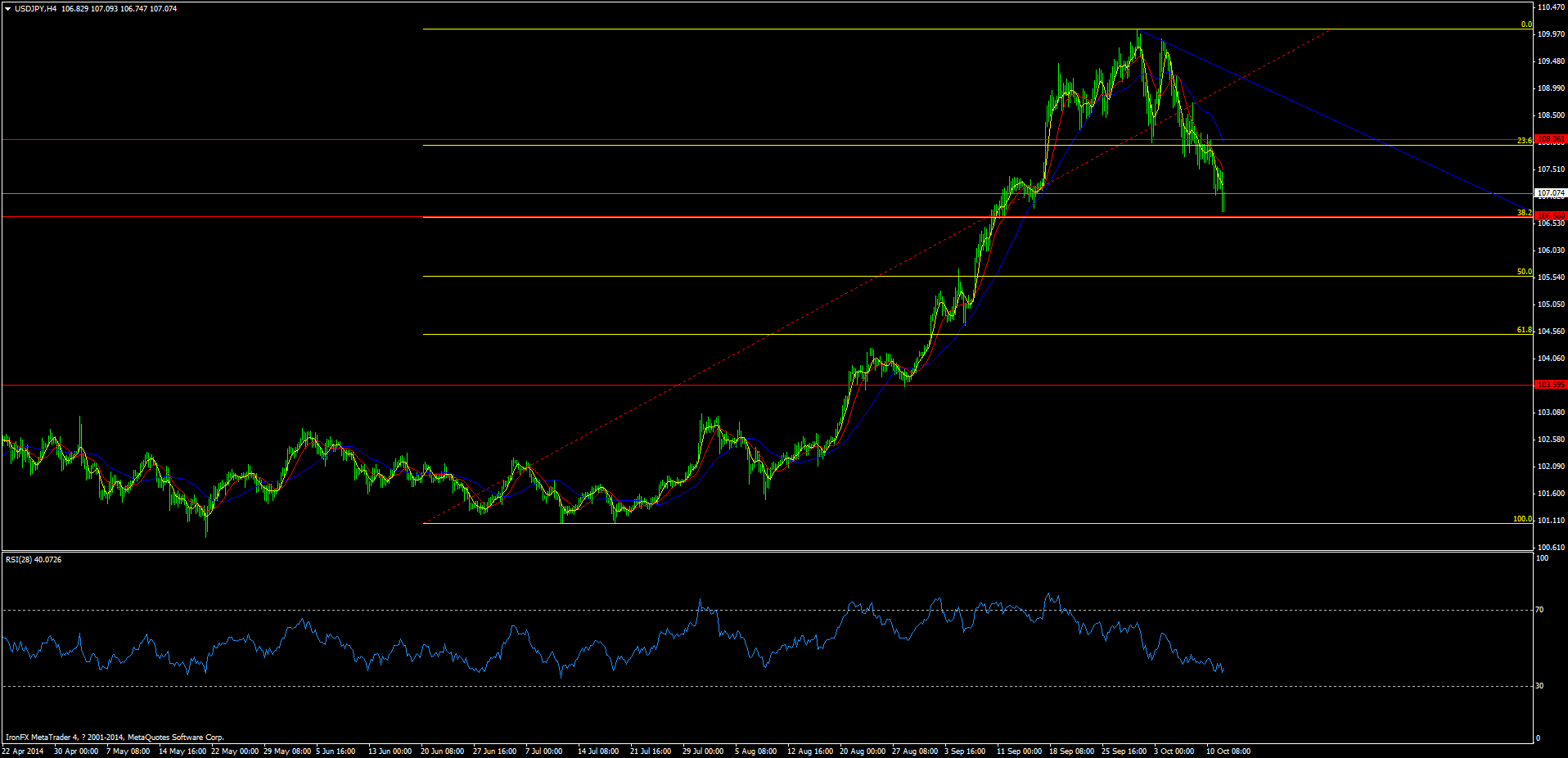Click the 14 May 16:00 time label

[182, 751]
